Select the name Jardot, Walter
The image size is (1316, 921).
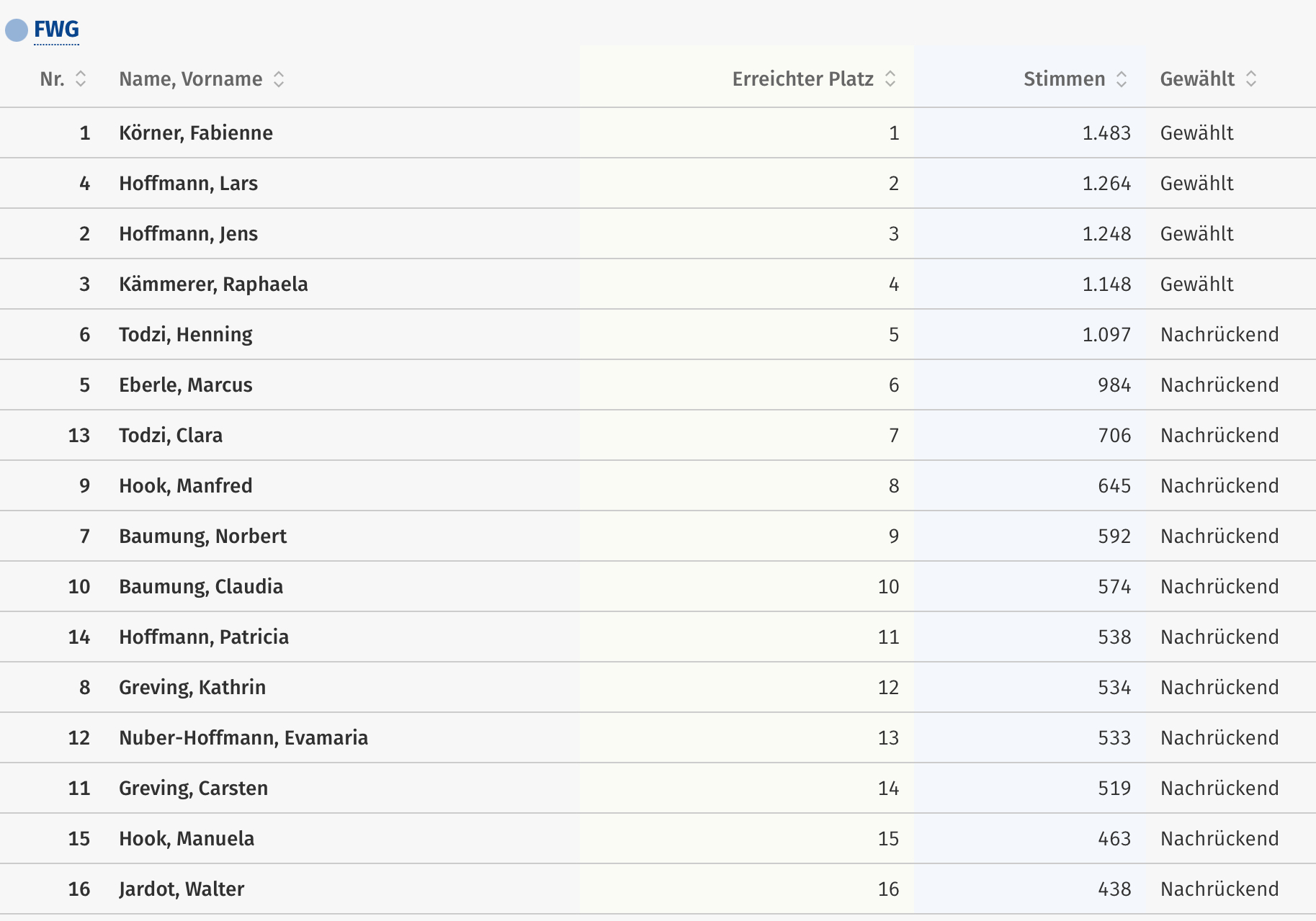point(182,889)
